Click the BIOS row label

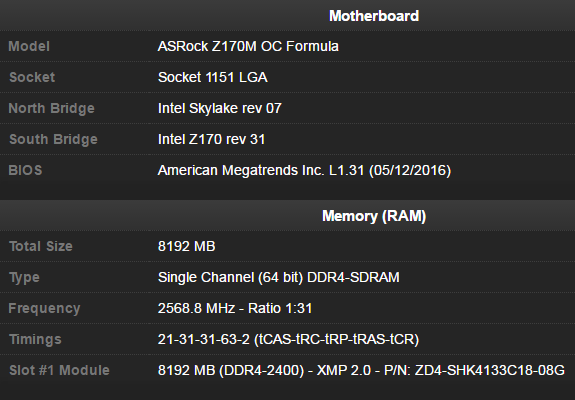pos(25,170)
